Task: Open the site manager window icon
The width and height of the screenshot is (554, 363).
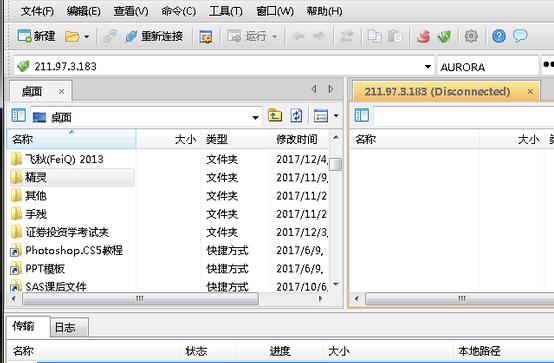Action: 206,36
